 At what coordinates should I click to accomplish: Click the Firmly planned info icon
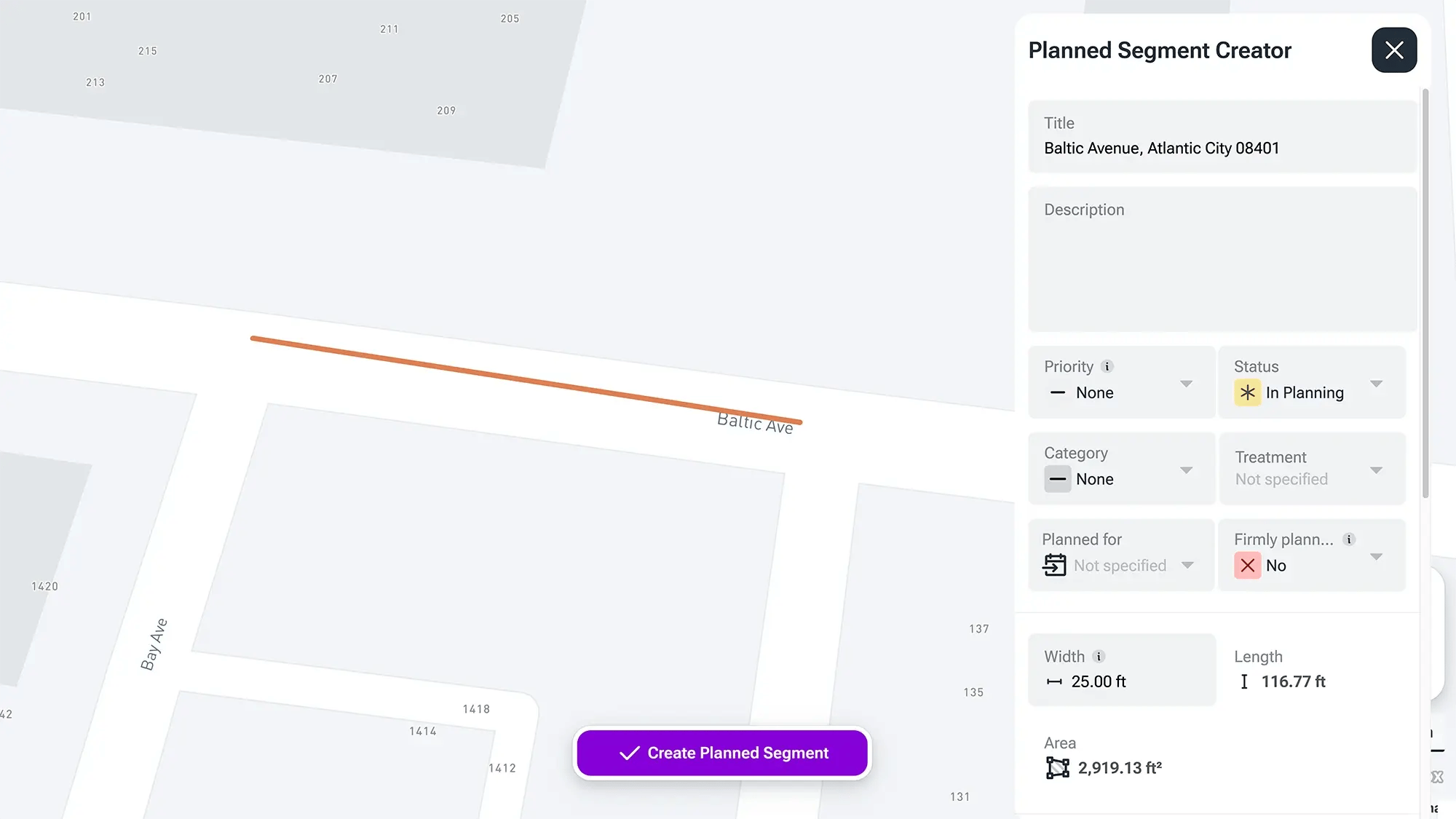(1349, 539)
